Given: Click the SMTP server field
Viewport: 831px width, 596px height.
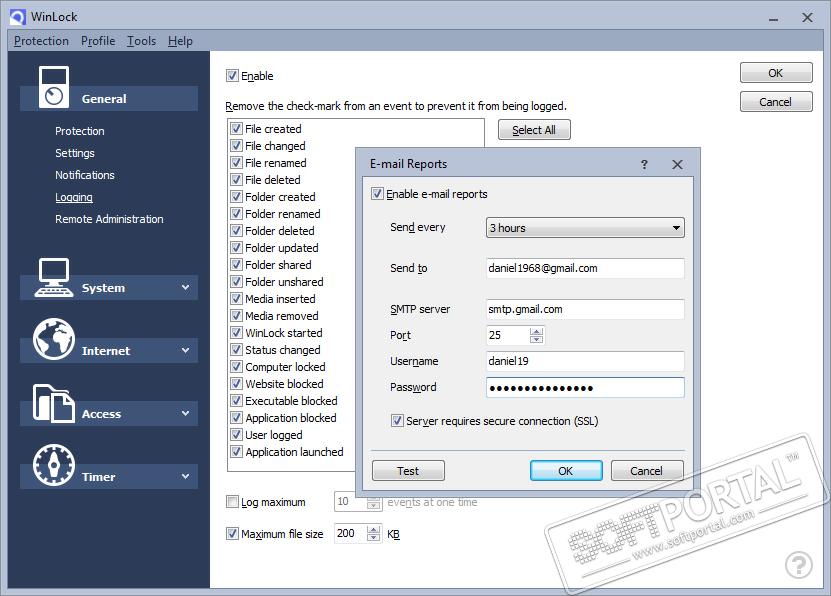Looking at the screenshot, I should point(585,309).
